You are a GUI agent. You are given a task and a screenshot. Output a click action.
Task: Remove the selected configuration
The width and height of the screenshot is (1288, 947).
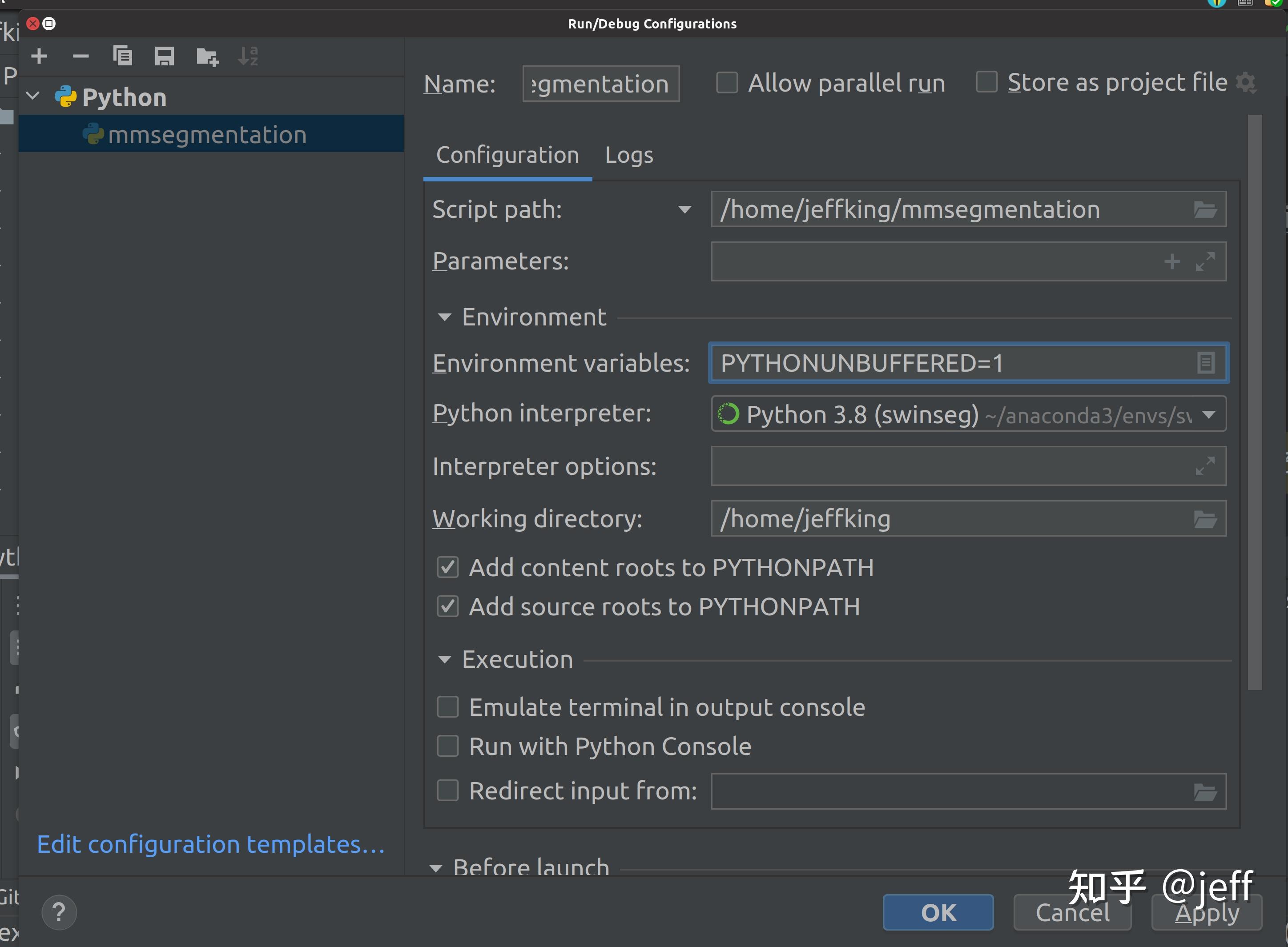[81, 56]
